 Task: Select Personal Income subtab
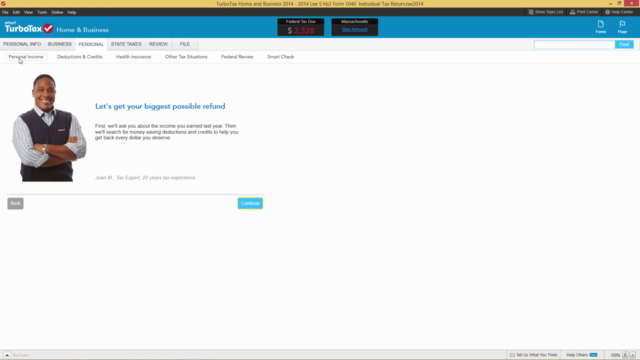tap(26, 57)
